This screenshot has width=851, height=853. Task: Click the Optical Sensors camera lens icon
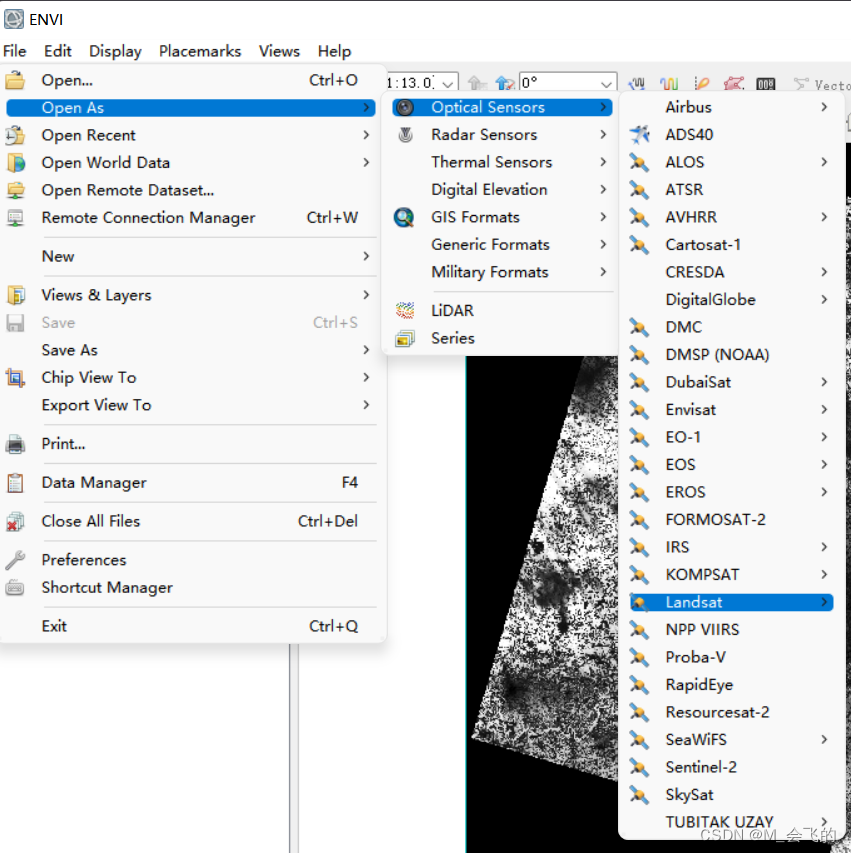point(404,107)
